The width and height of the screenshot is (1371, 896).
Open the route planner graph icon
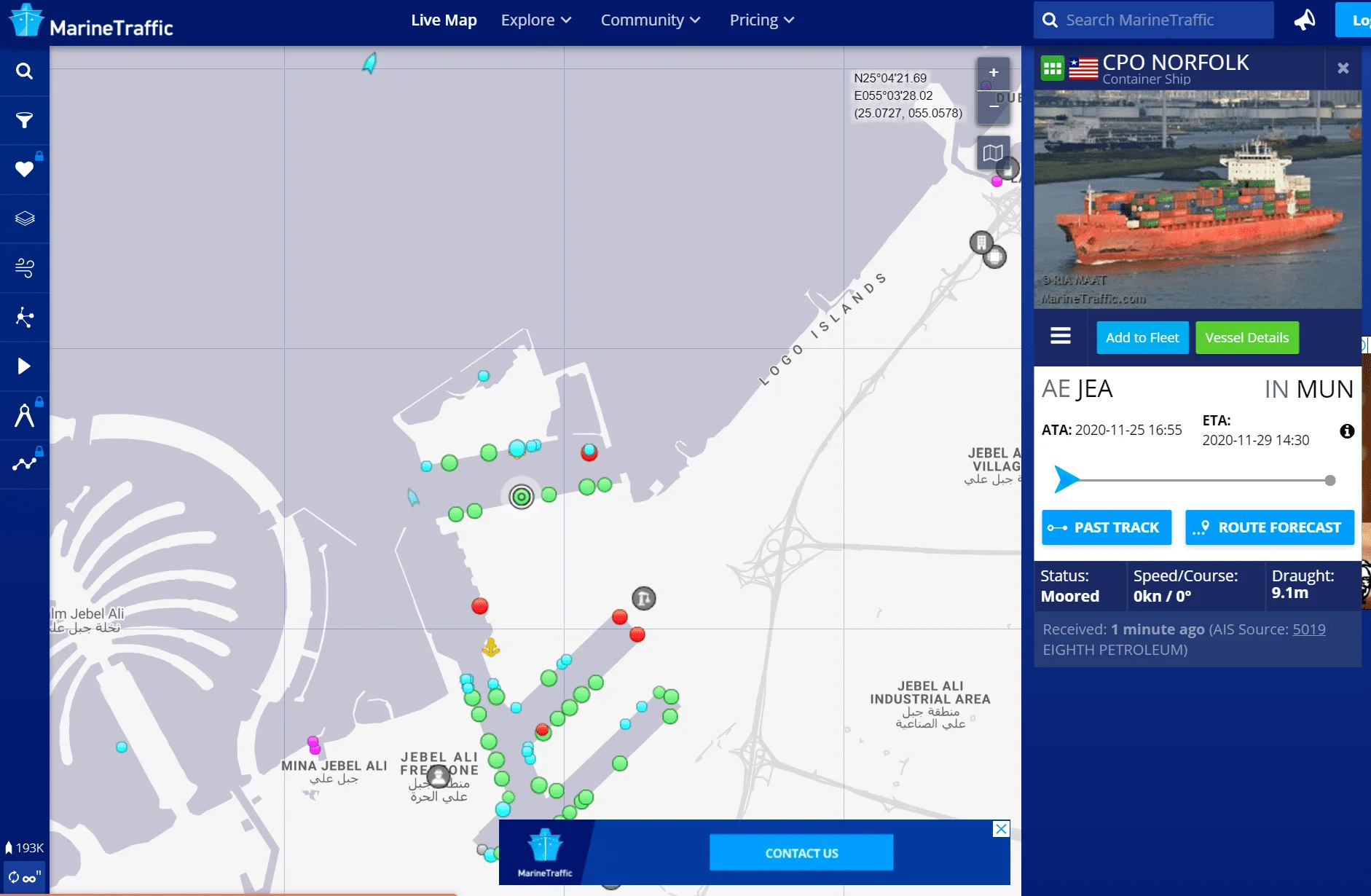[x=24, y=464]
